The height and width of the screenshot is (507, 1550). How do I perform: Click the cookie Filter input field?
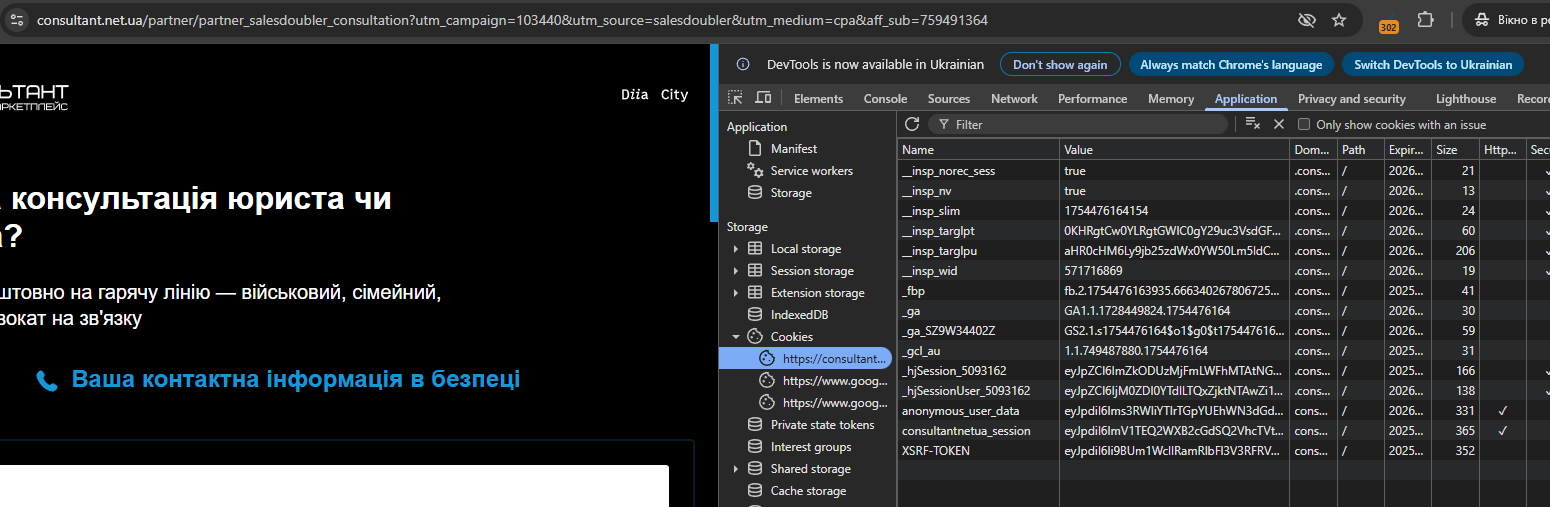(x=1078, y=124)
